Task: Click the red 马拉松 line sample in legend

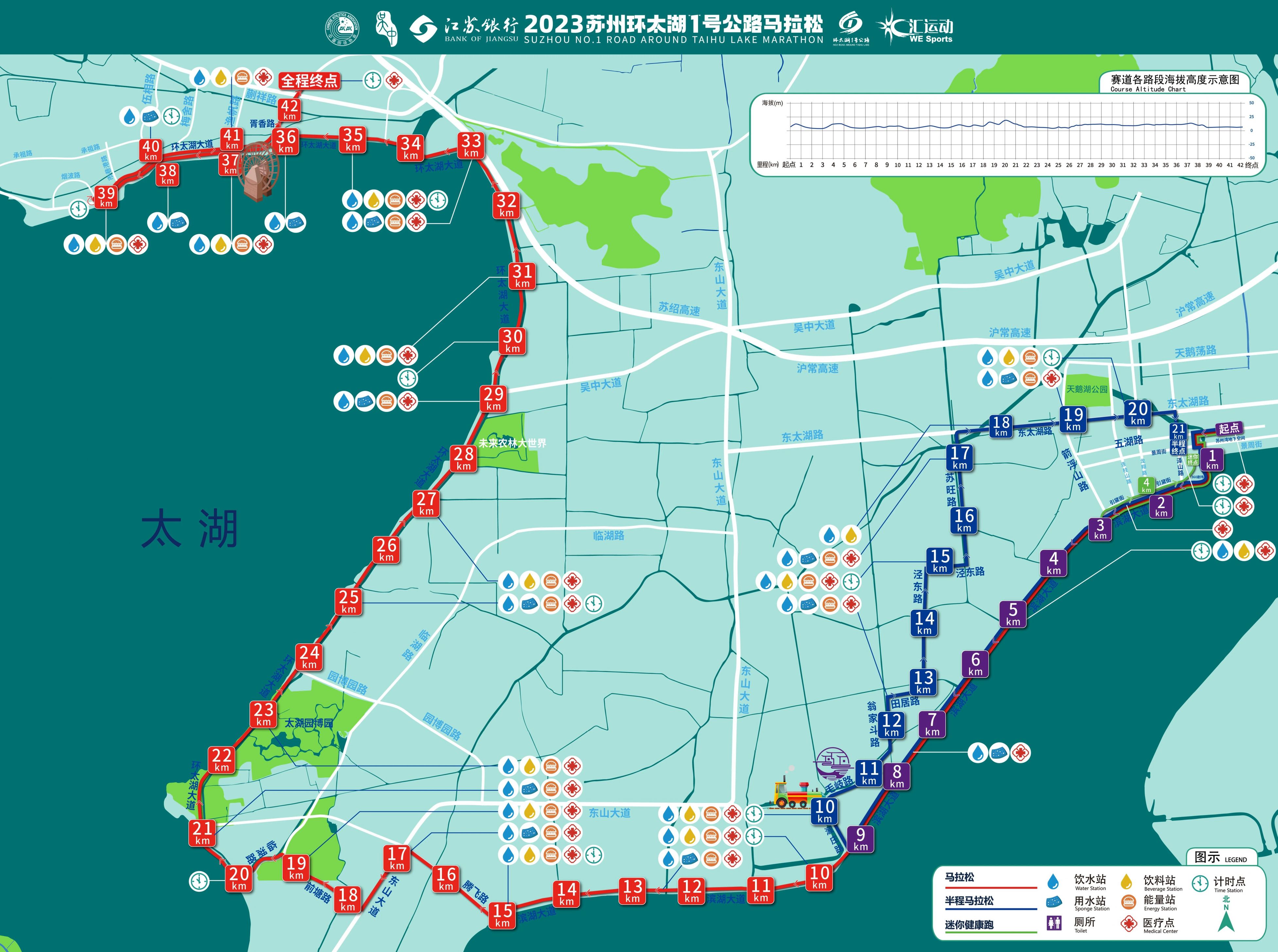Action: click(991, 888)
